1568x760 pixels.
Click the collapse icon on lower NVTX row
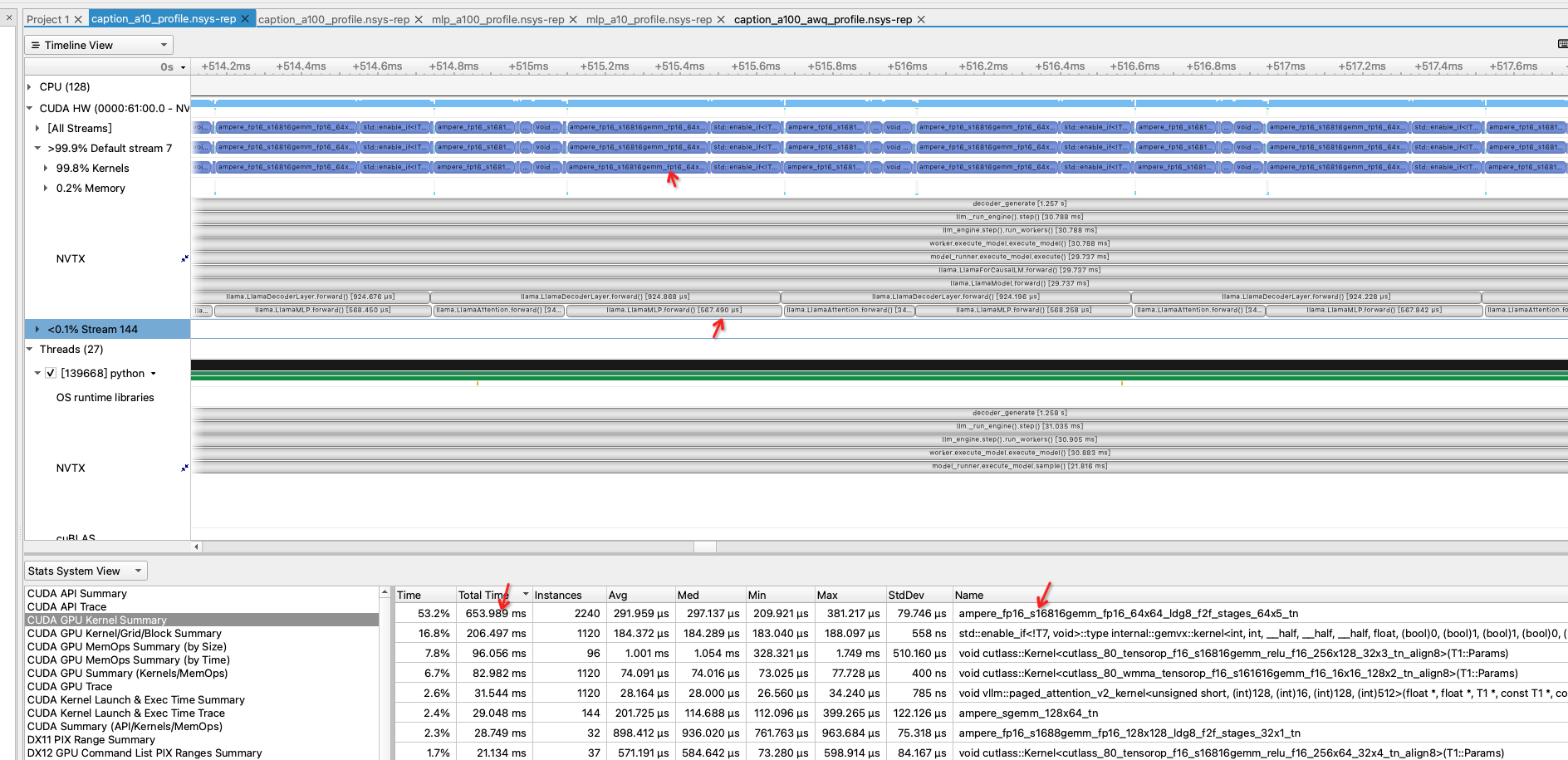(x=184, y=468)
